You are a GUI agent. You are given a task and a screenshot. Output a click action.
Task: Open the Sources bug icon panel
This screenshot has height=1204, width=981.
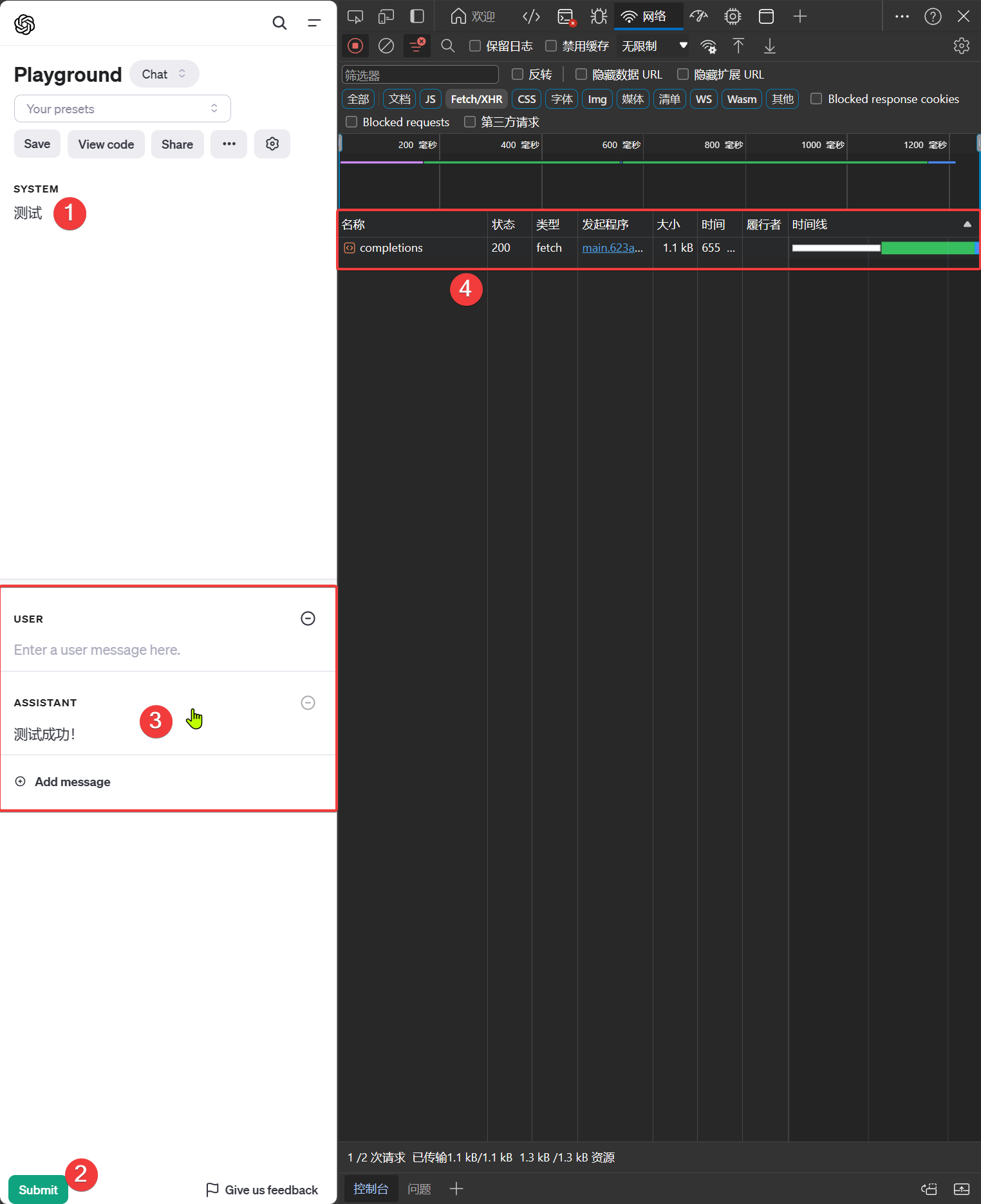[599, 17]
